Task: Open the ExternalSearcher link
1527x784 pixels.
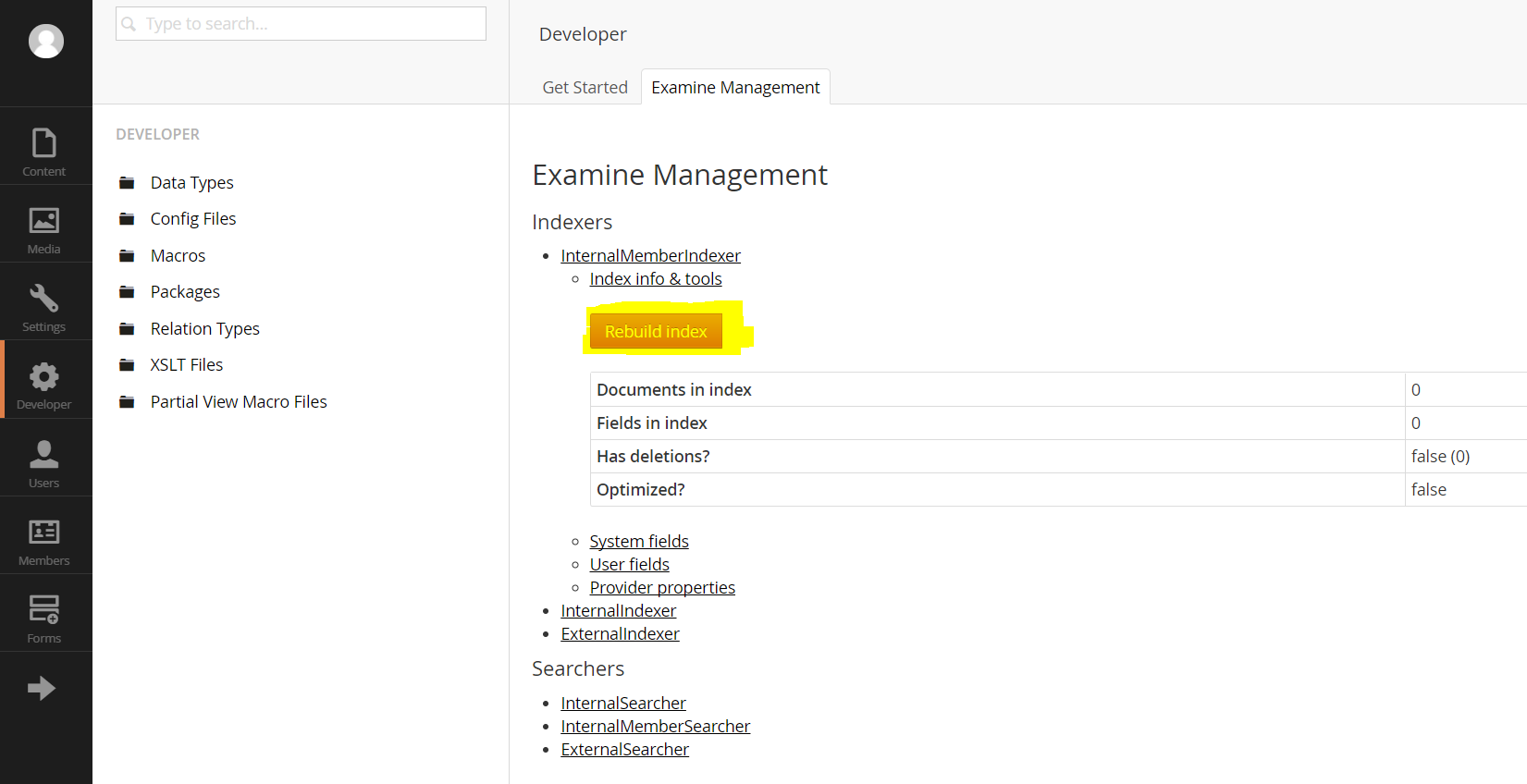Action: point(624,750)
